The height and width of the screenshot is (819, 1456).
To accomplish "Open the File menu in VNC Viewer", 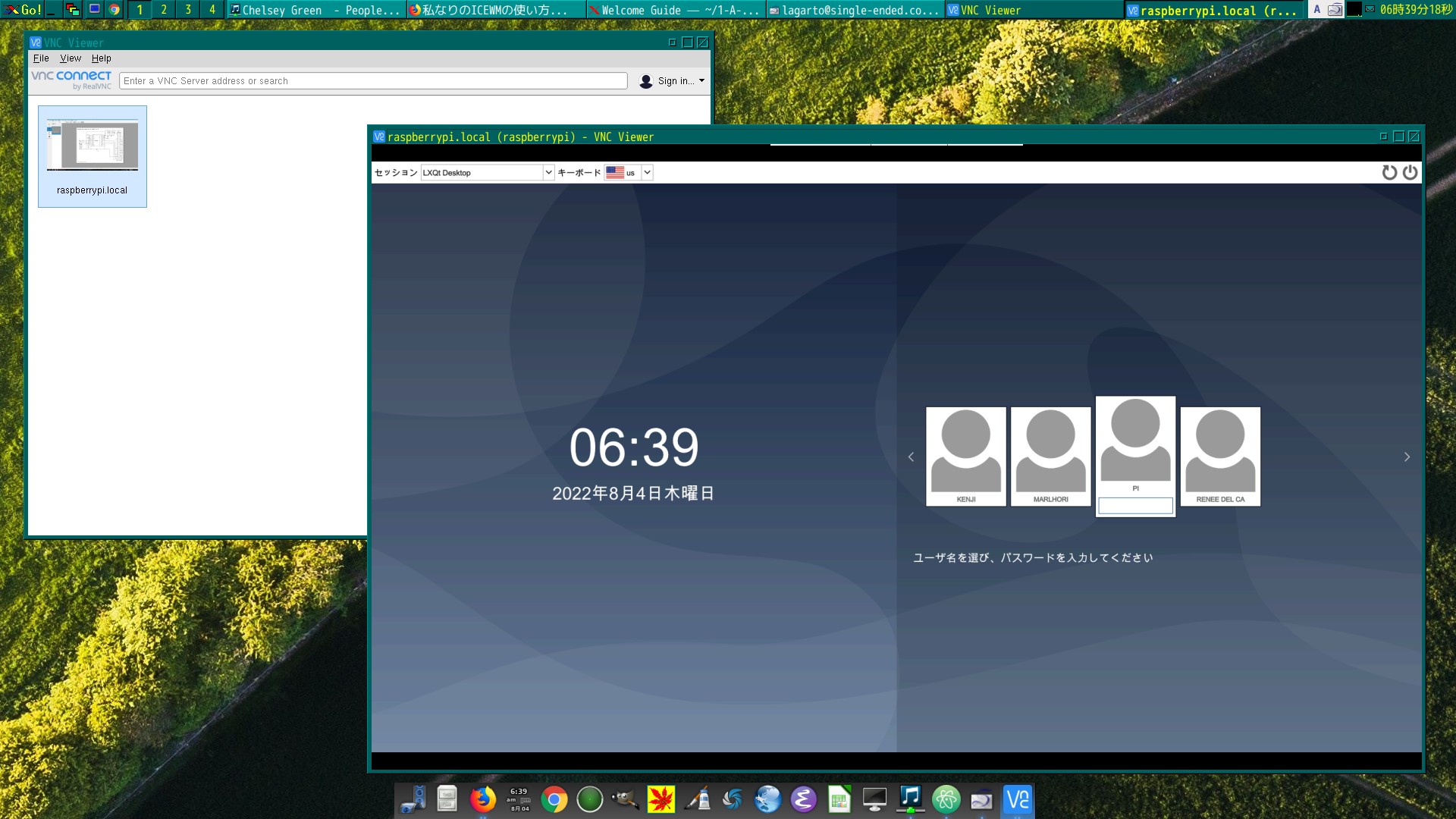I will [x=42, y=58].
